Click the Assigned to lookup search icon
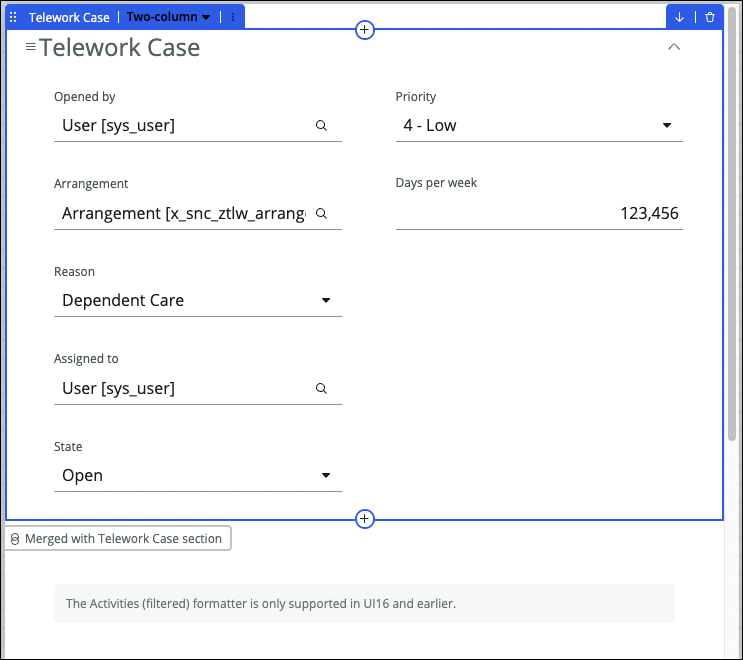Viewport: 743px width, 660px height. coord(321,388)
